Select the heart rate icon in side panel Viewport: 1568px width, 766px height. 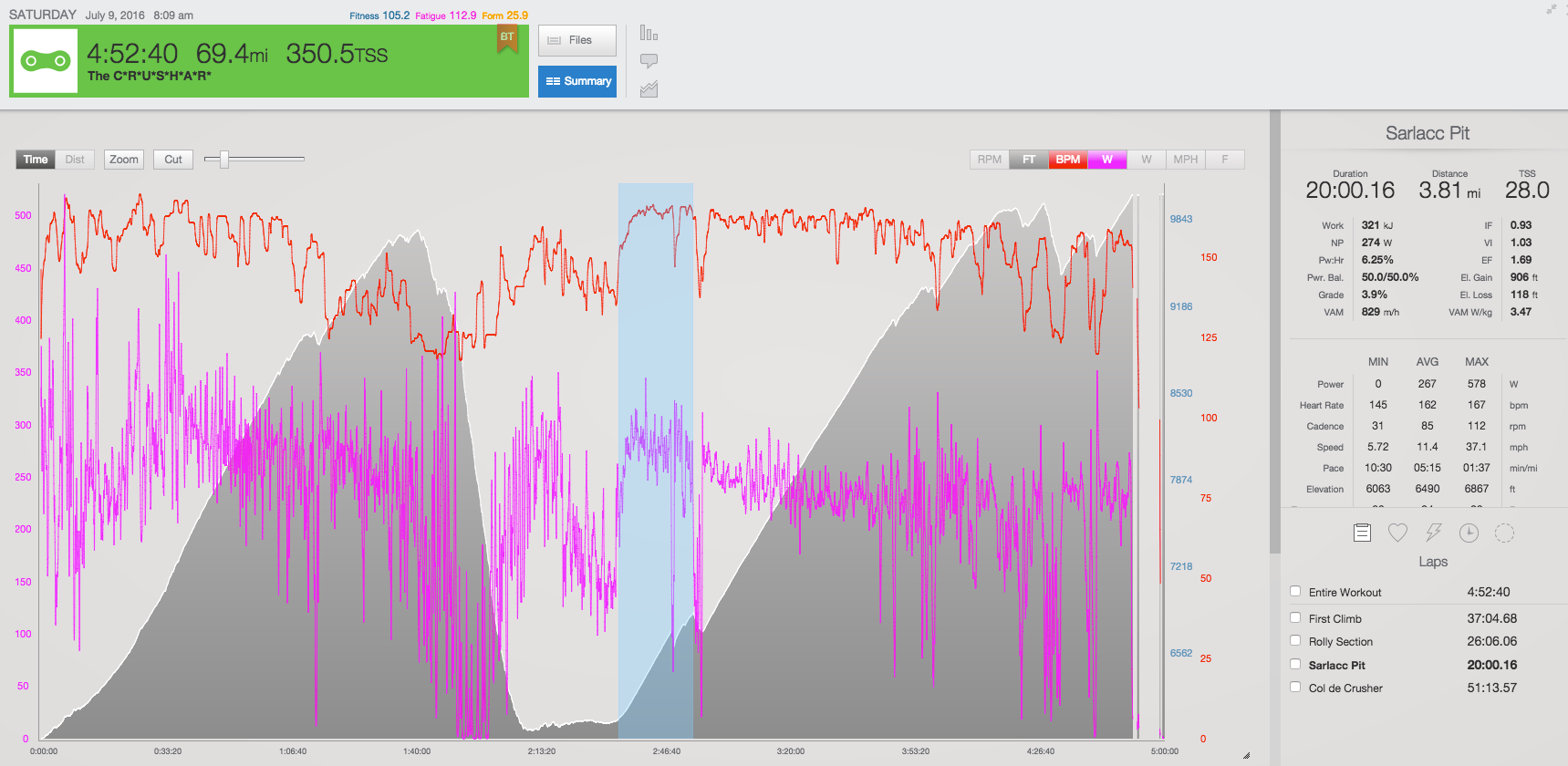click(x=1397, y=533)
